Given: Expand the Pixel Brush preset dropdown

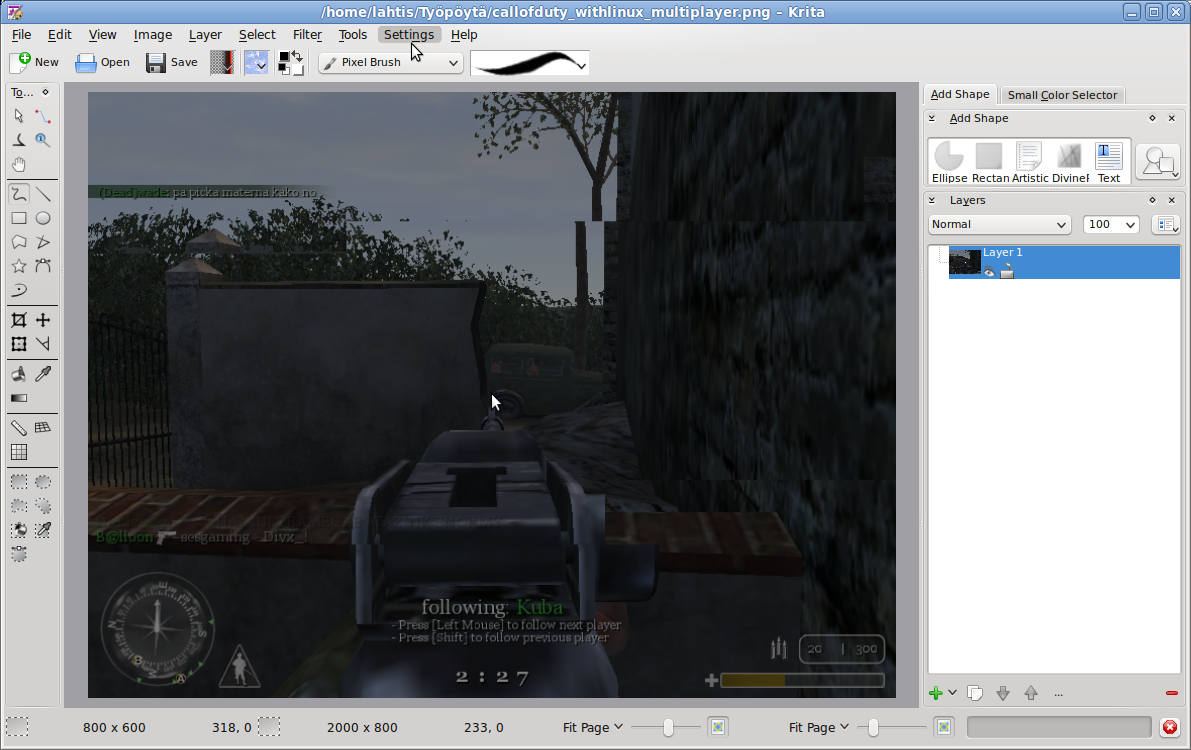Looking at the screenshot, I should [390, 62].
